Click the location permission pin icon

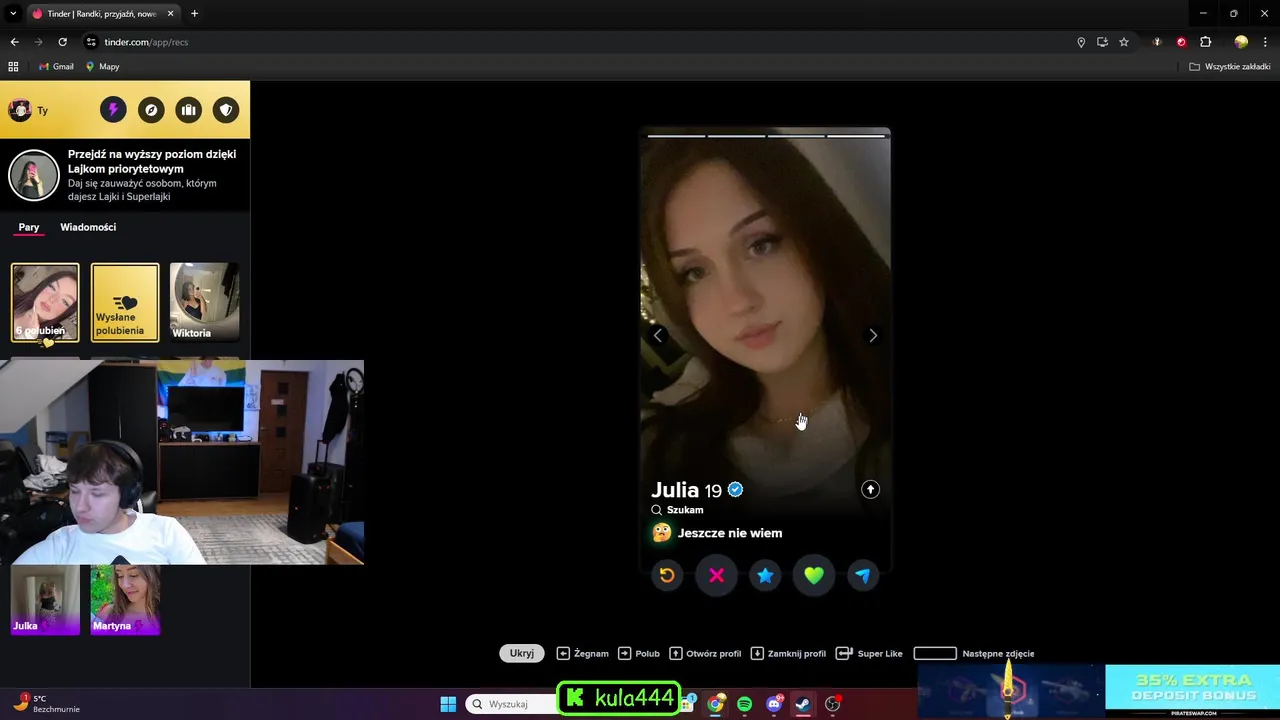tap(1081, 42)
